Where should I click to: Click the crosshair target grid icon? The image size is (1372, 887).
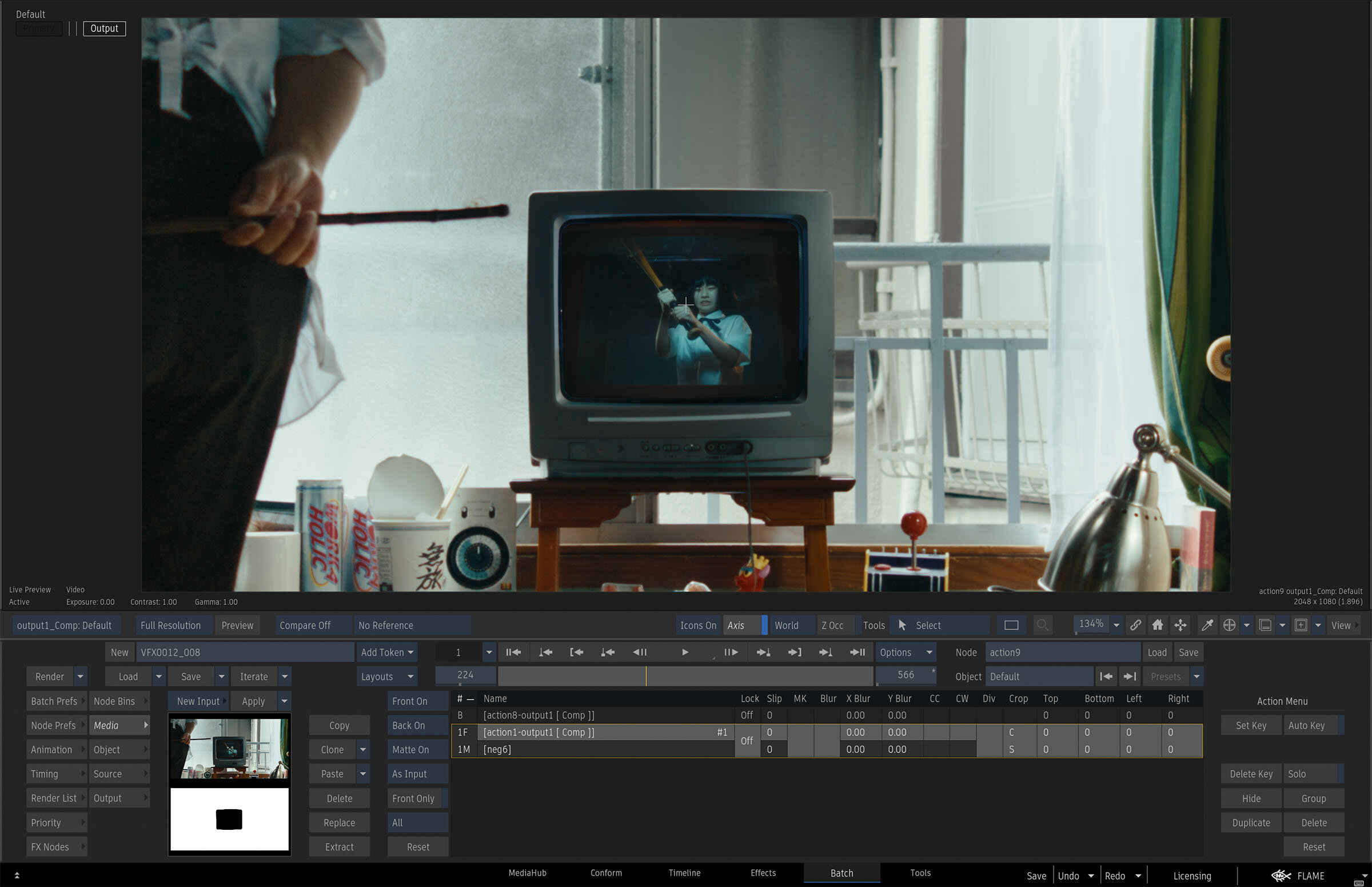(x=1229, y=625)
